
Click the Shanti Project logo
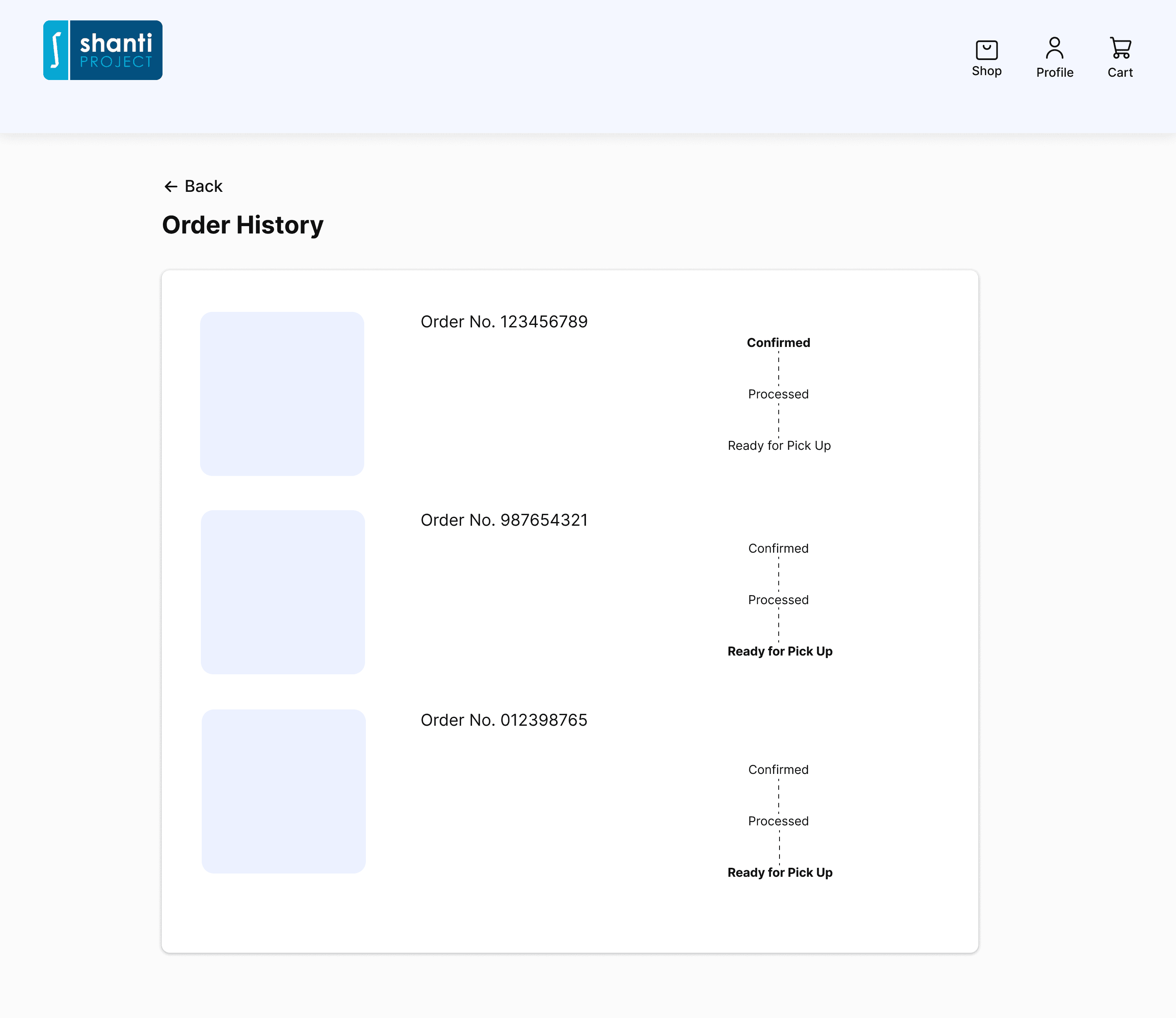tap(103, 51)
